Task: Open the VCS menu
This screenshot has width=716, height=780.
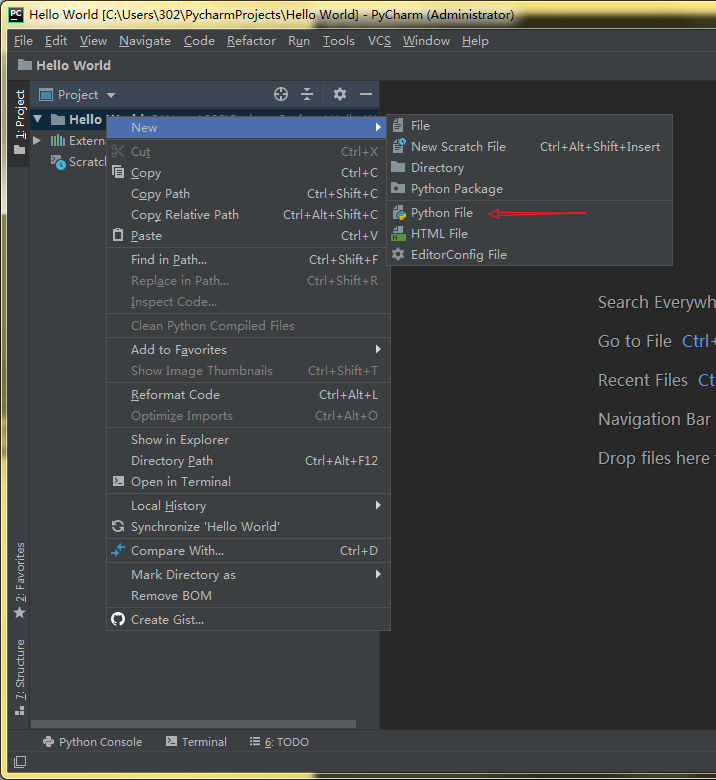Action: pyautogui.click(x=379, y=41)
